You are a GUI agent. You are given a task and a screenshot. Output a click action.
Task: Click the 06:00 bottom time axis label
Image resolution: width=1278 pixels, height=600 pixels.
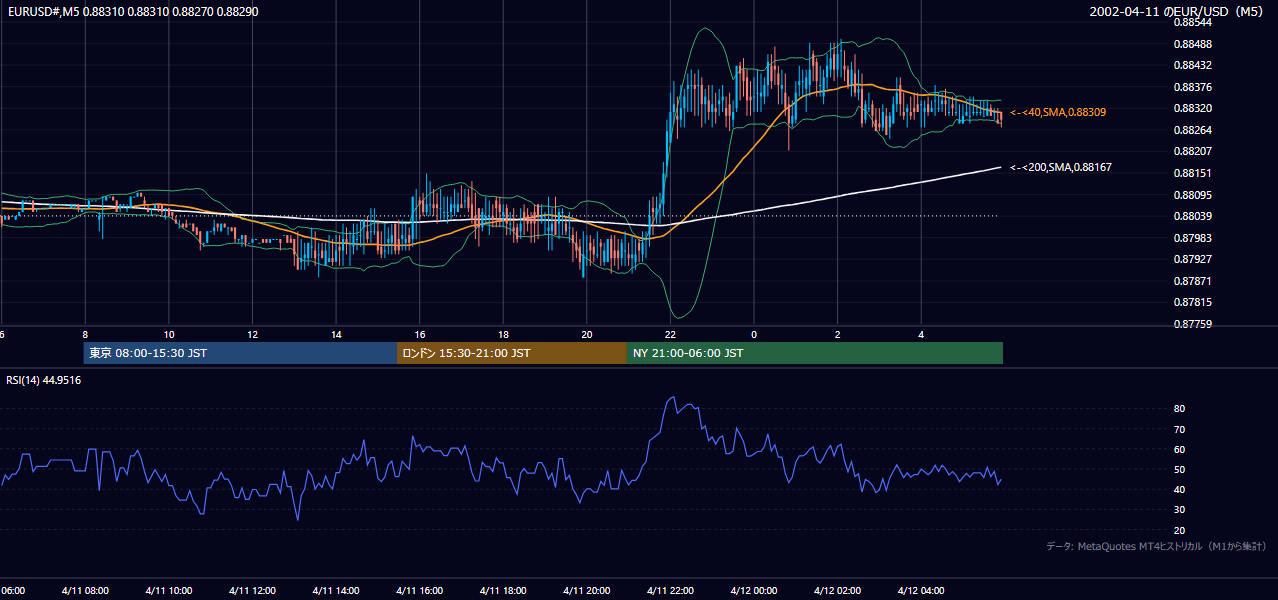12,590
